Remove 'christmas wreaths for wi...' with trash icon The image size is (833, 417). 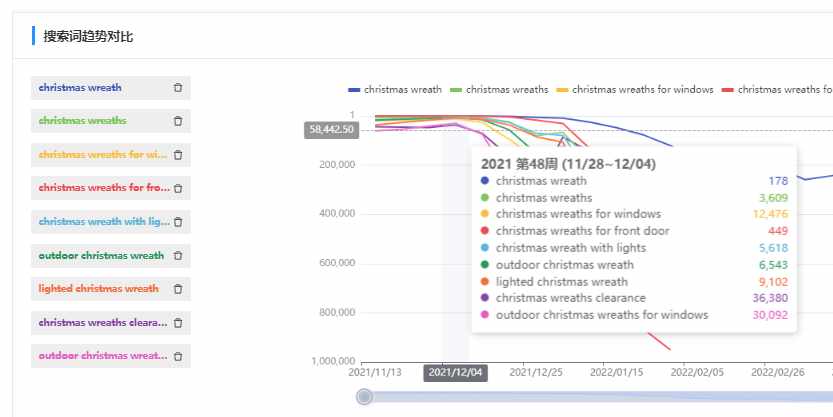click(178, 155)
